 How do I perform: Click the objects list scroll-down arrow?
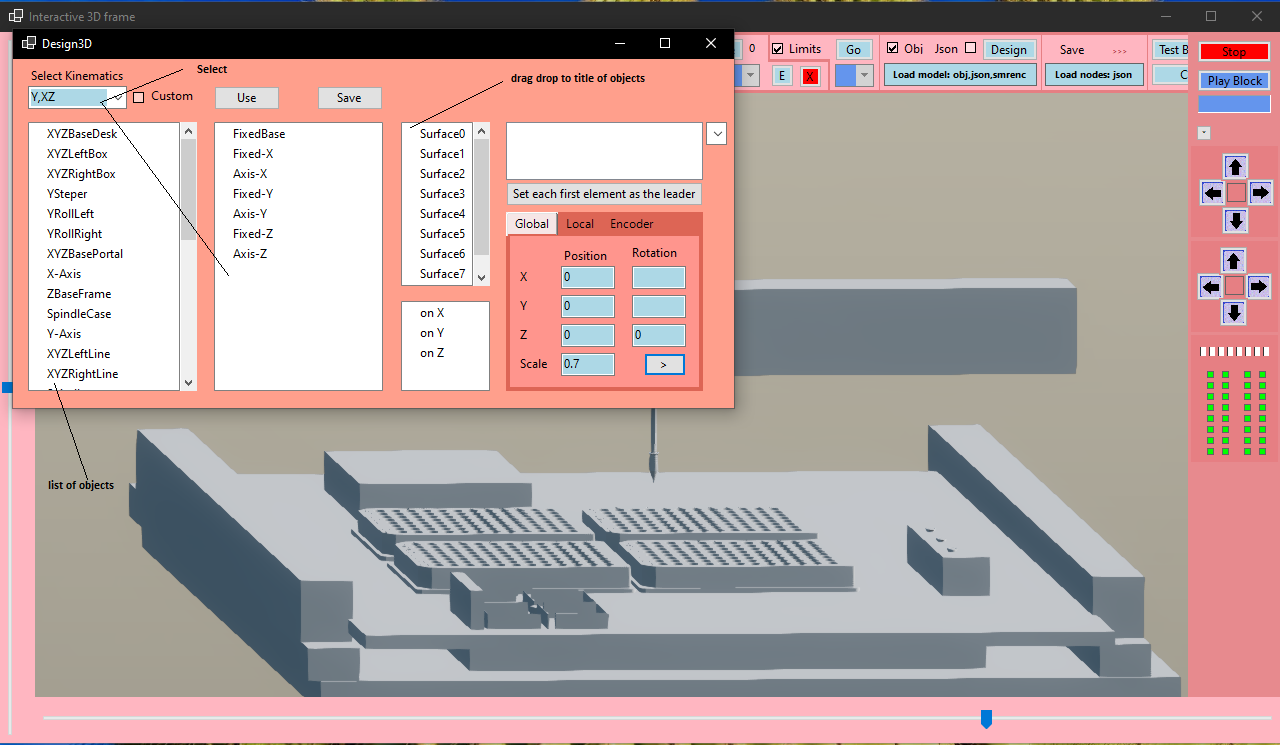point(189,382)
